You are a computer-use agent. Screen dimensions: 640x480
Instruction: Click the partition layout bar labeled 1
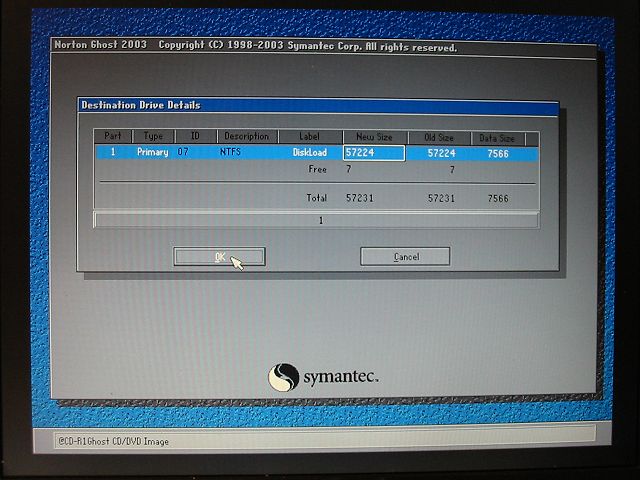tap(319, 220)
